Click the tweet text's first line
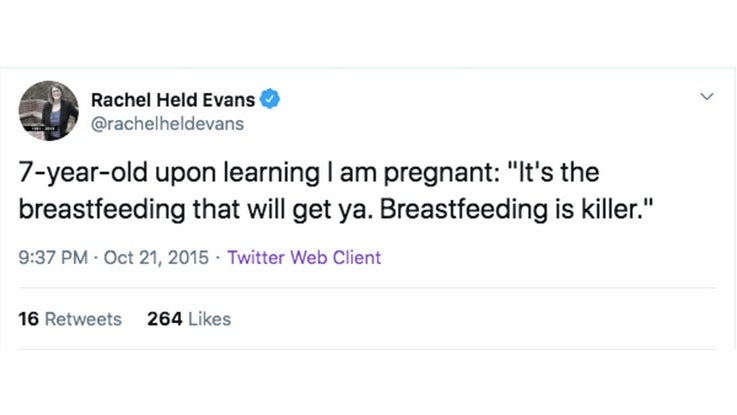737x415 pixels. click(x=309, y=173)
